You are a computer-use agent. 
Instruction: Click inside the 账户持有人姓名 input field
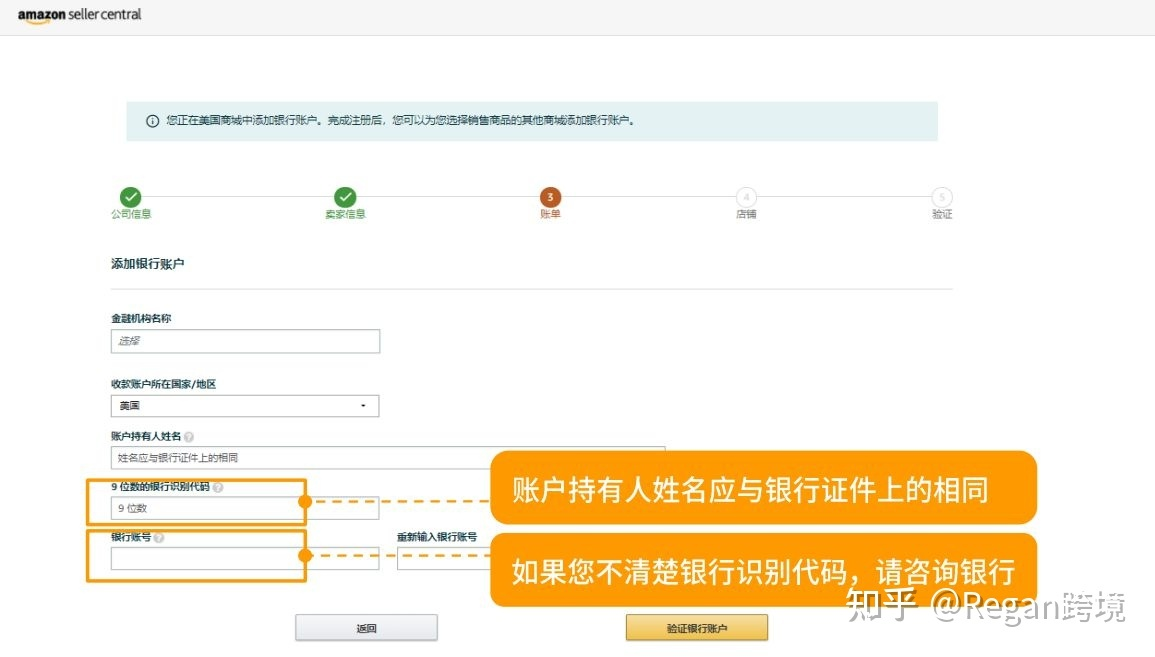pyautogui.click(x=300, y=458)
